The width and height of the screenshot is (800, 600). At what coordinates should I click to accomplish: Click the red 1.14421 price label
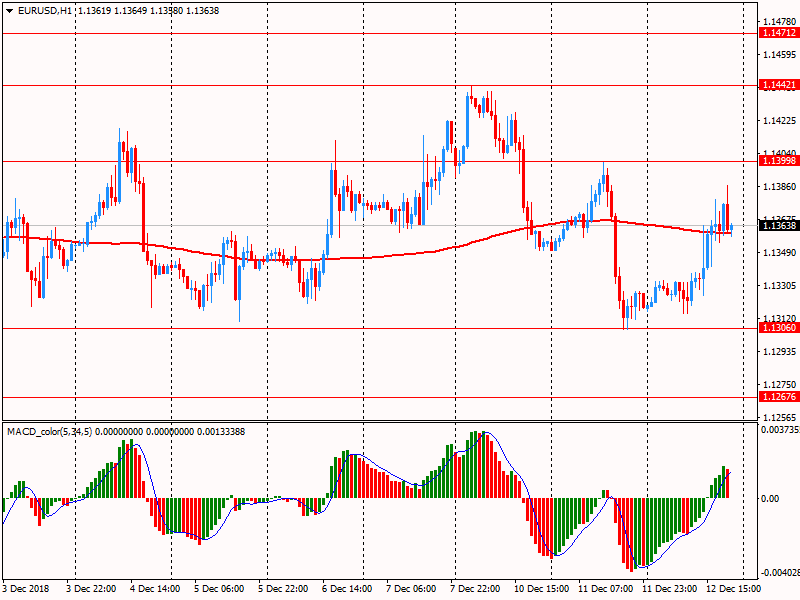(778, 86)
